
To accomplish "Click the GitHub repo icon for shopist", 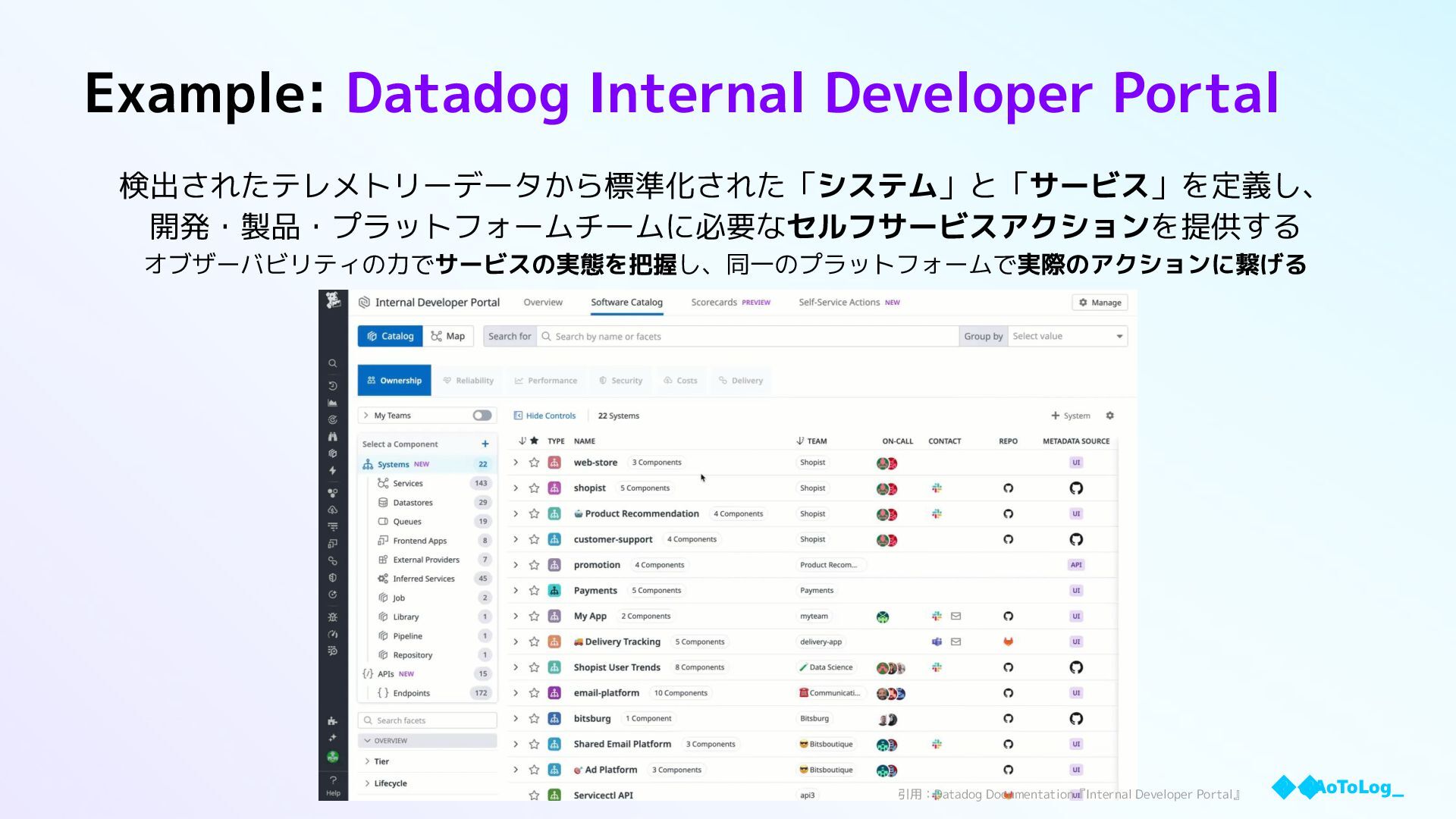I will (1009, 488).
